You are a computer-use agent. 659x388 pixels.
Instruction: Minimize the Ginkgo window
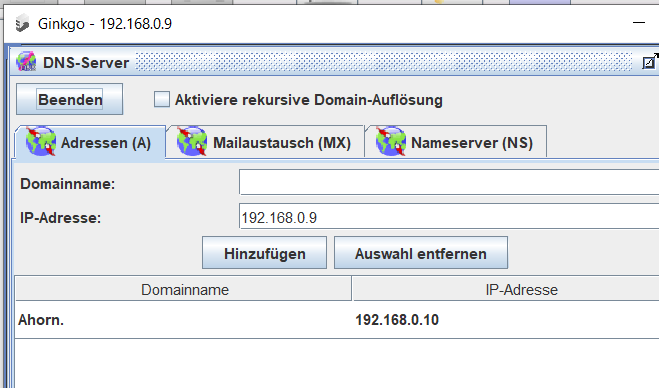(x=638, y=23)
